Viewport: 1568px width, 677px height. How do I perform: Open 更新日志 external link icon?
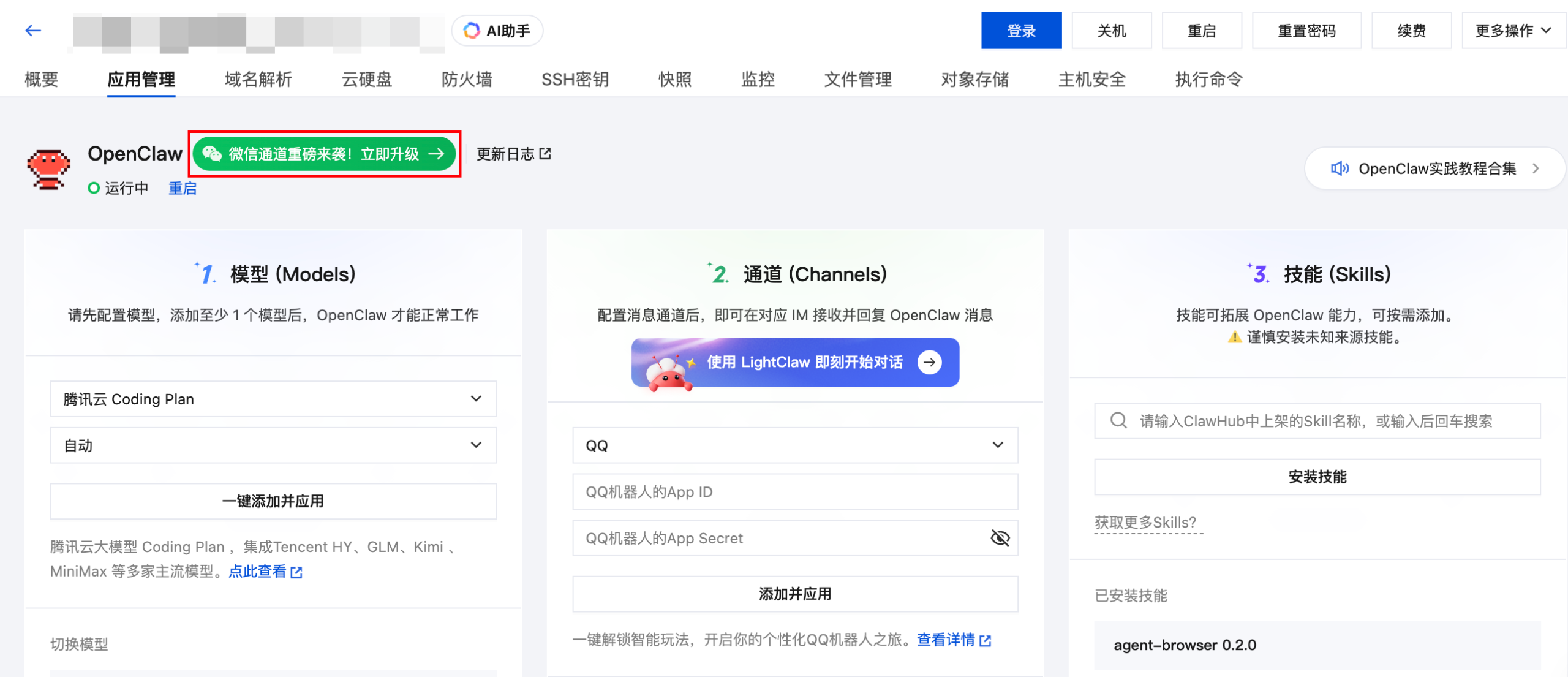coord(545,154)
